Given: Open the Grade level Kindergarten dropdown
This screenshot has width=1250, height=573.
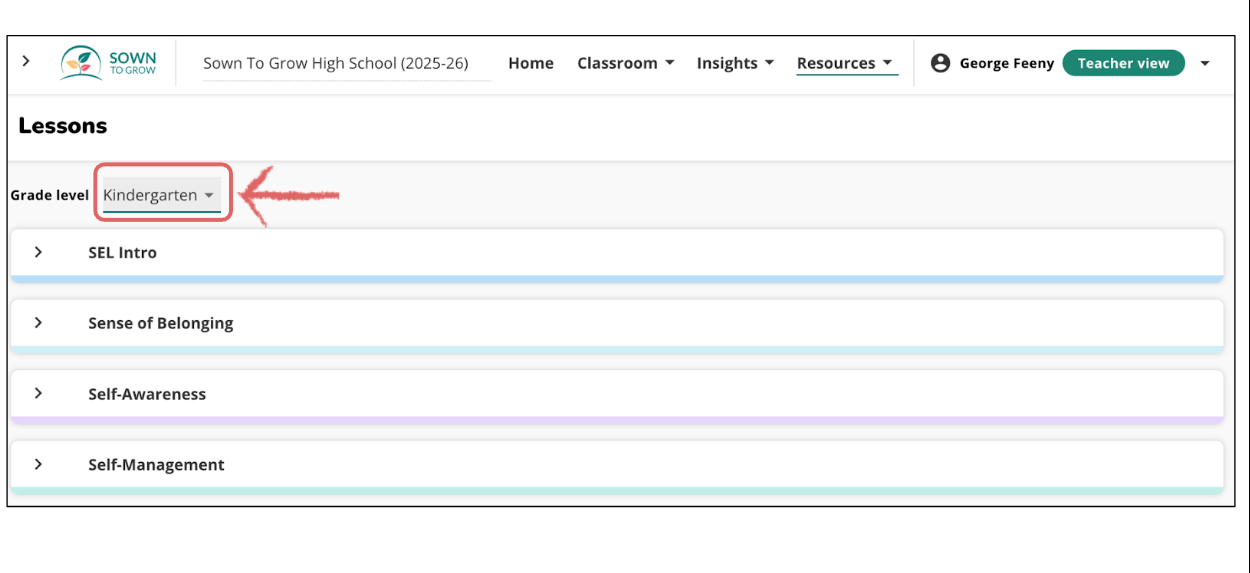Looking at the screenshot, I should 161,195.
